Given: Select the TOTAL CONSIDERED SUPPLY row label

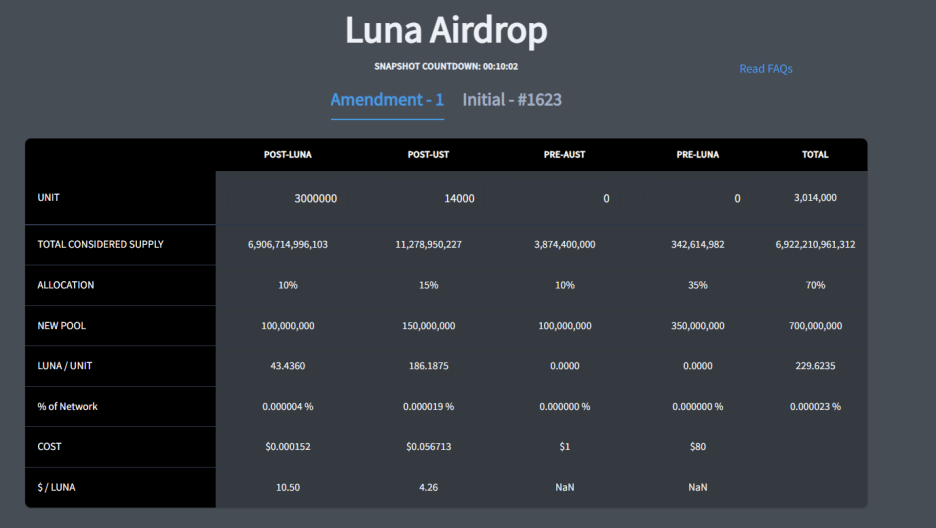Looking at the screenshot, I should [x=100, y=244].
